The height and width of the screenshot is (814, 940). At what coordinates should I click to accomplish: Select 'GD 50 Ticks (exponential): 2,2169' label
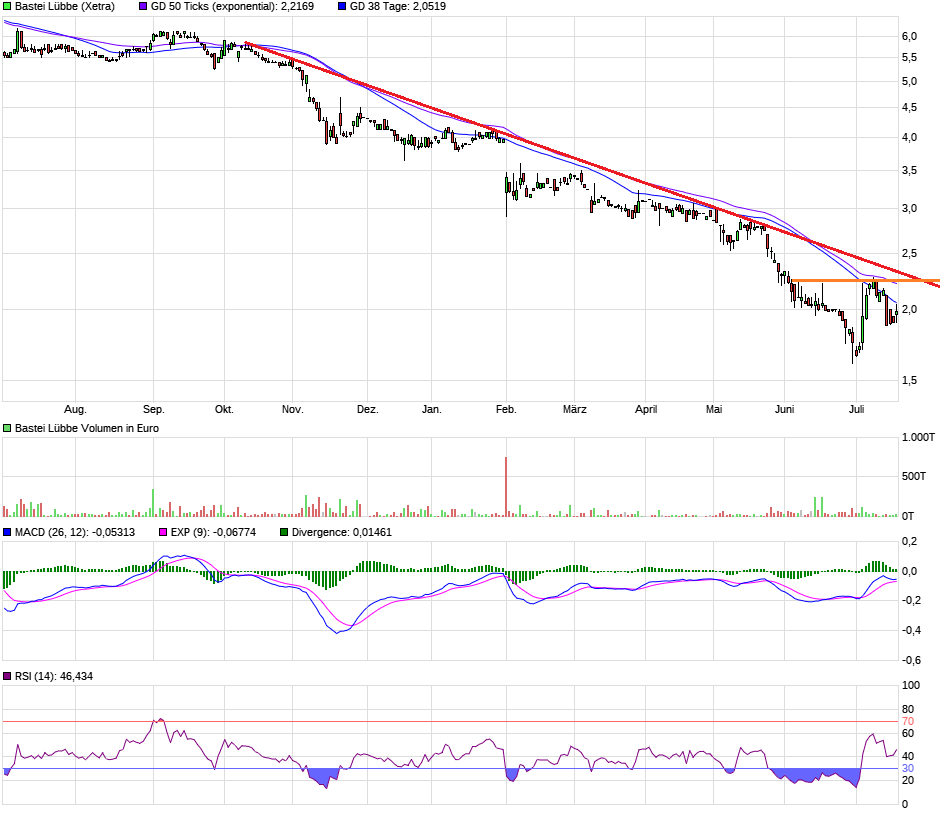pyautogui.click(x=233, y=7)
